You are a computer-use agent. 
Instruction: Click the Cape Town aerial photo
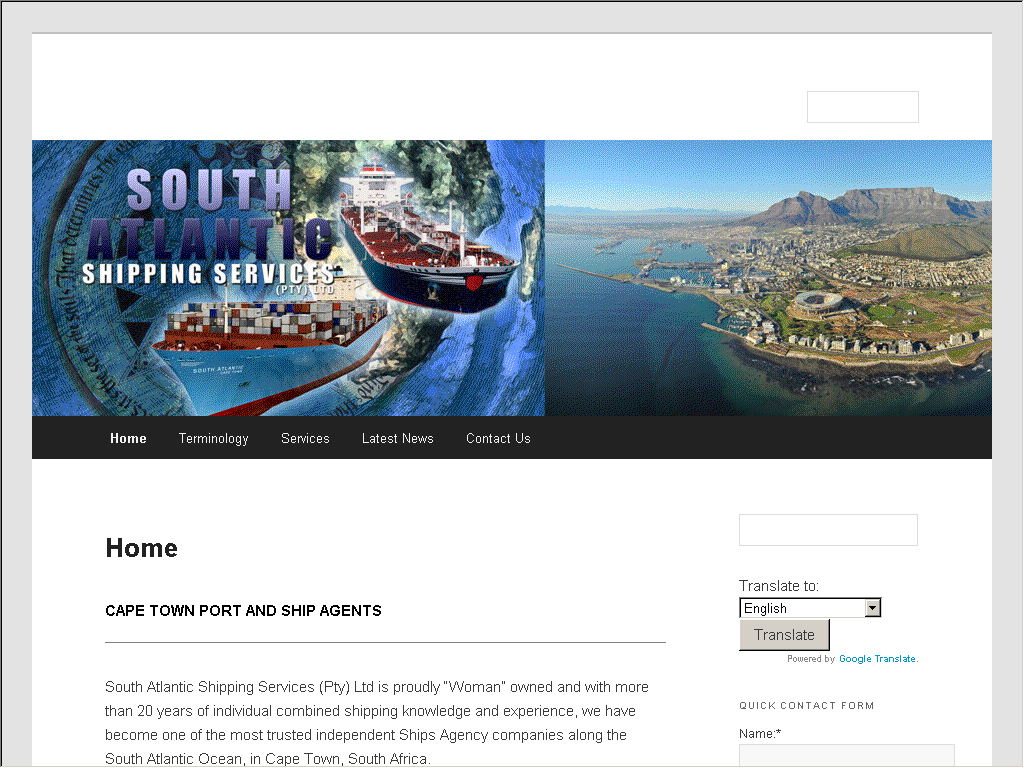point(768,278)
